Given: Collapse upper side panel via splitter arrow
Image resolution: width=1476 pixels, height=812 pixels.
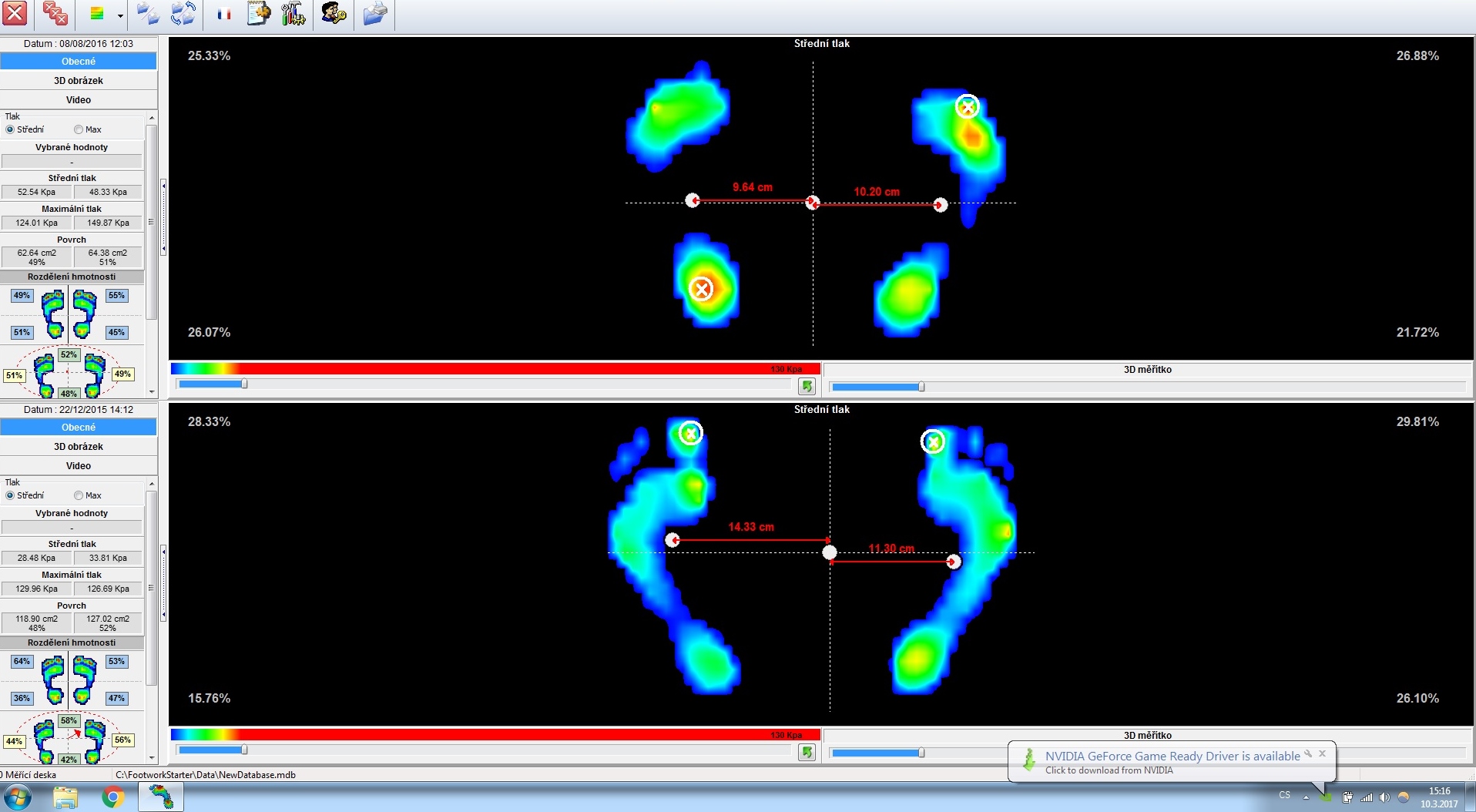Looking at the screenshot, I should [x=163, y=217].
